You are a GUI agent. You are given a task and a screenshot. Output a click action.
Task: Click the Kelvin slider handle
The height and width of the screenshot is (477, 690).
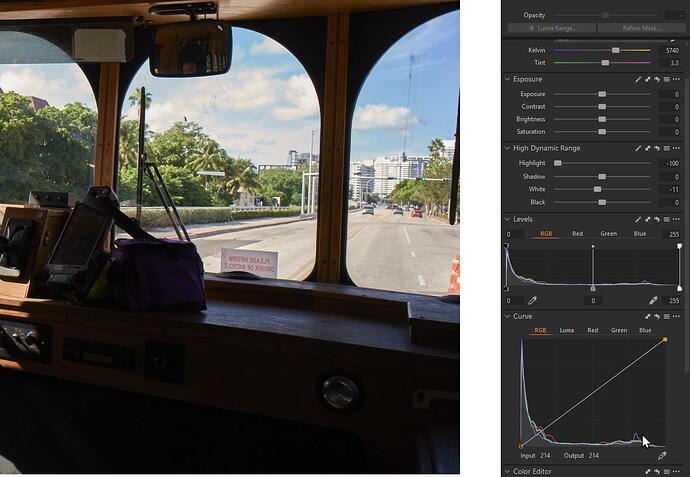[x=616, y=50]
